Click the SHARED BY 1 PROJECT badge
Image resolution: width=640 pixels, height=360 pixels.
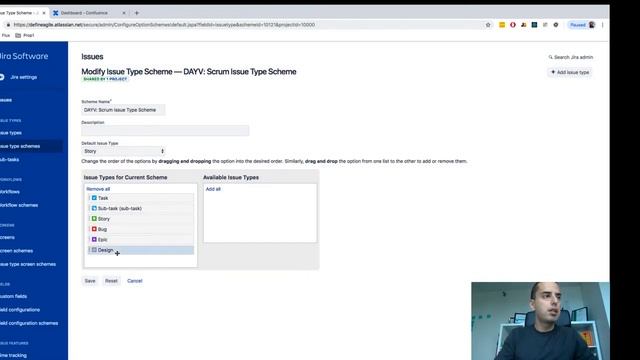point(105,79)
